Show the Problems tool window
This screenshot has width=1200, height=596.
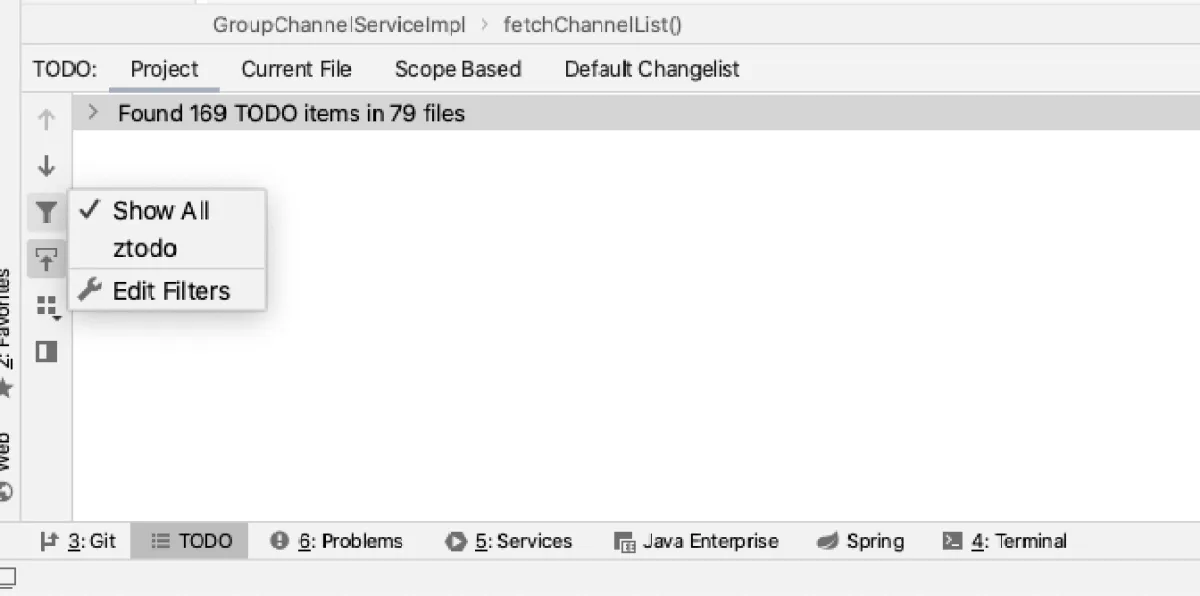click(337, 541)
